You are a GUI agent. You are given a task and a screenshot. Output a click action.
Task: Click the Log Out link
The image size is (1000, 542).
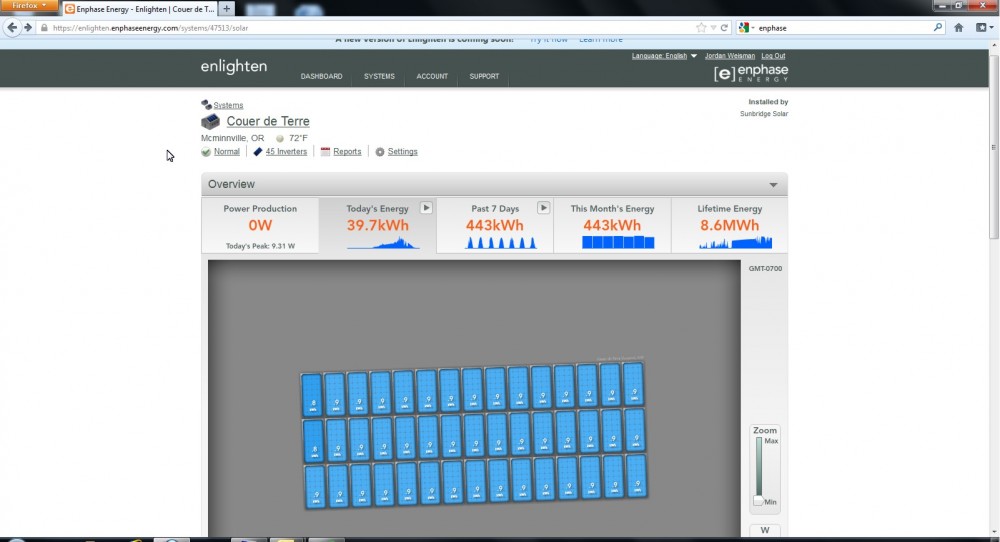[773, 56]
